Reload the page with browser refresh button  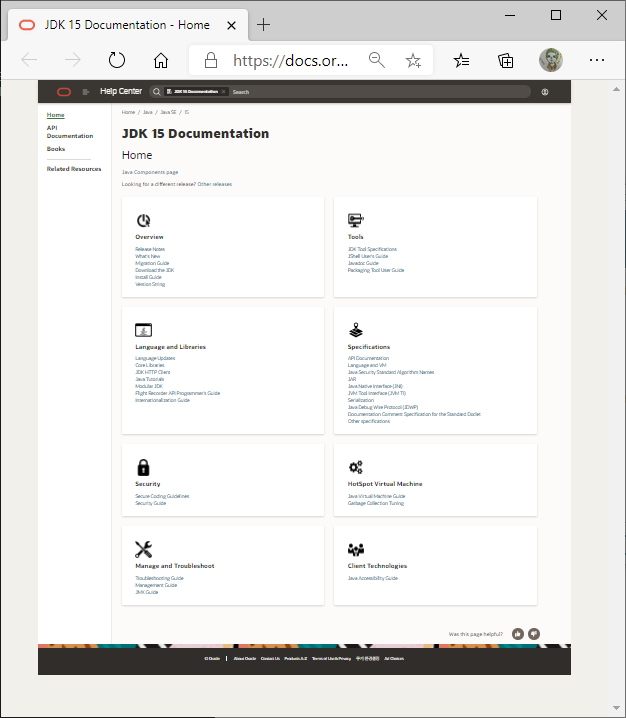(x=117, y=60)
